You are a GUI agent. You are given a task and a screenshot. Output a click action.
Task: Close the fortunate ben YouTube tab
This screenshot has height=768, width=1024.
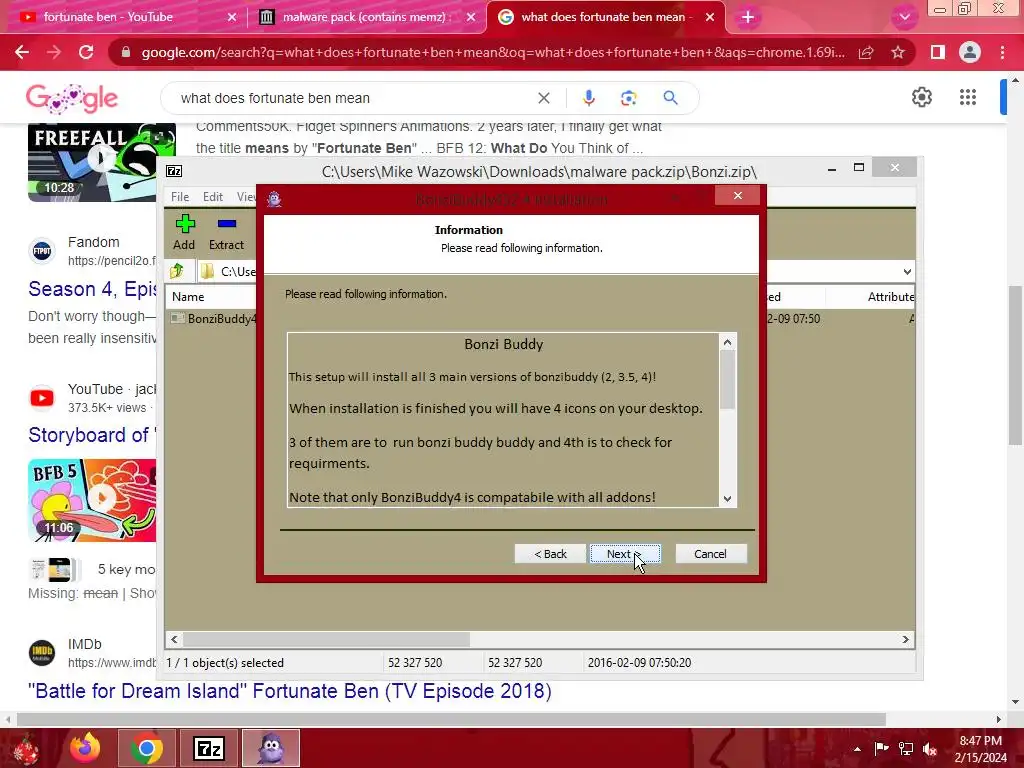[232, 18]
